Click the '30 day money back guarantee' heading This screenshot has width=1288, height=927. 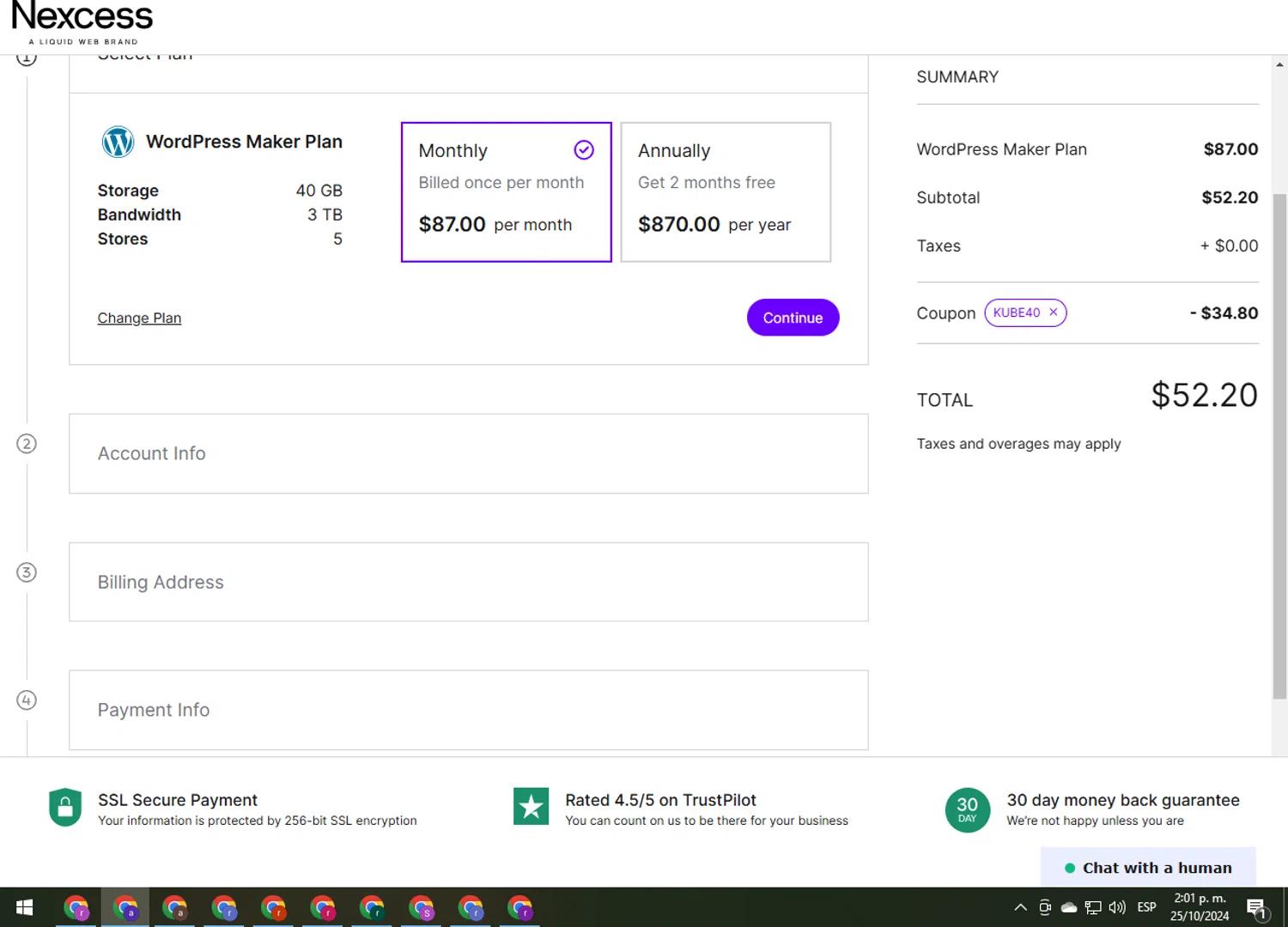pos(1123,800)
